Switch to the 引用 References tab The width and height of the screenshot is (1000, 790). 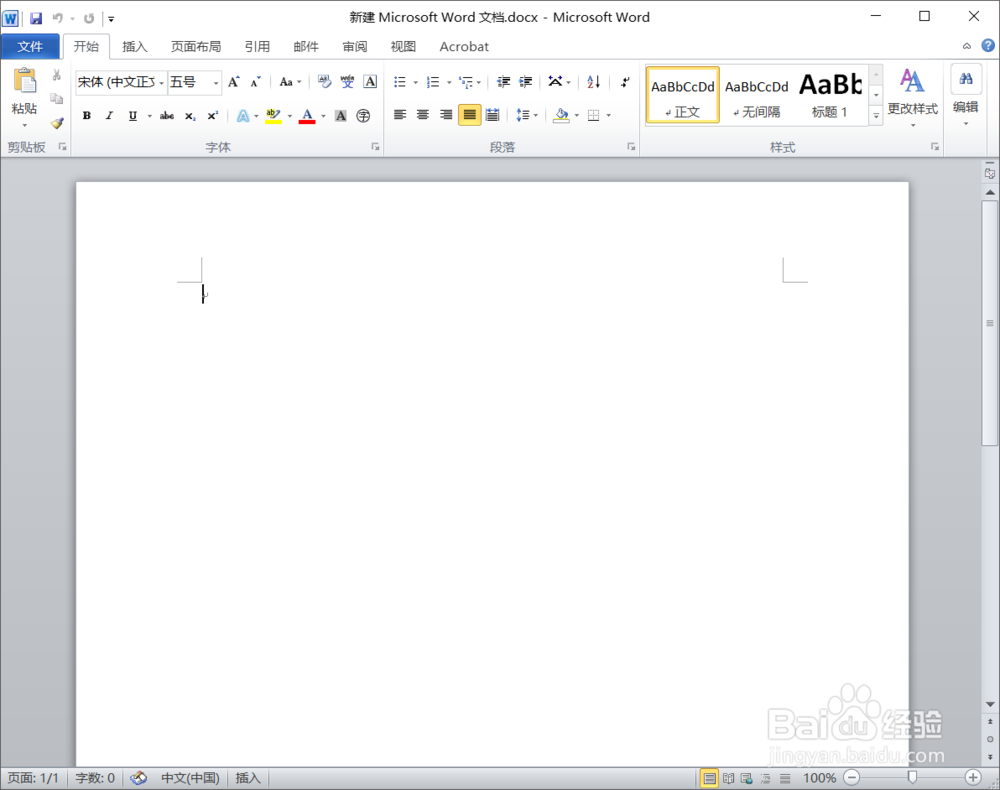(x=257, y=47)
